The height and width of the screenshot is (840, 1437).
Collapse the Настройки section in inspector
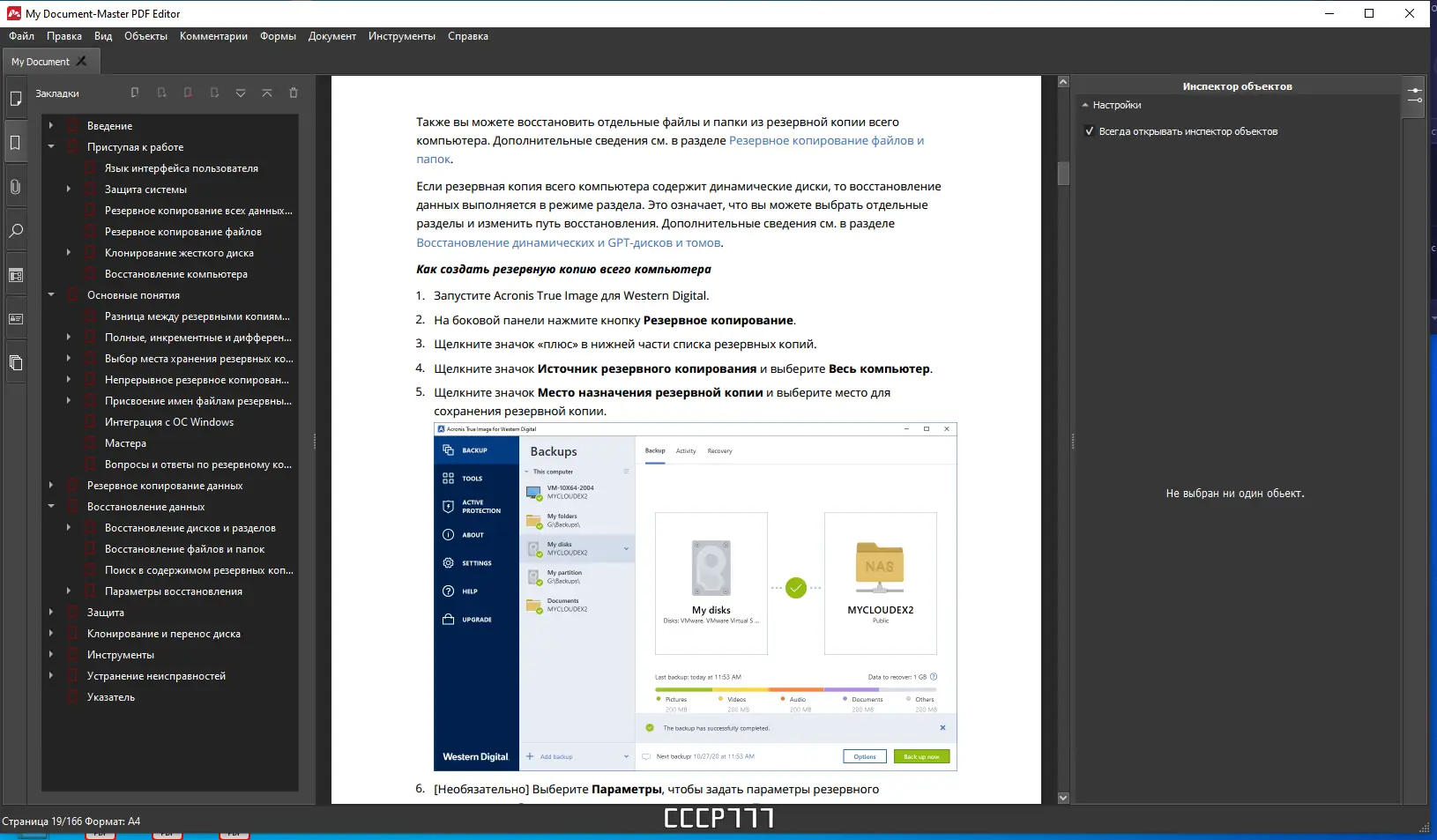(x=1085, y=105)
